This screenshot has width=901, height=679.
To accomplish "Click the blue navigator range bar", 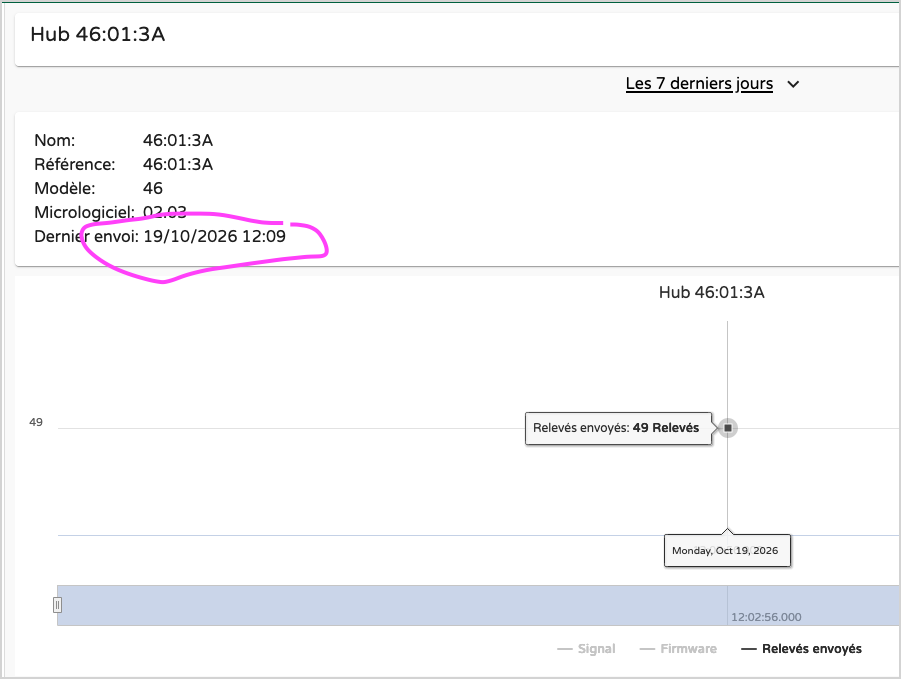I will pyautogui.click(x=478, y=605).
